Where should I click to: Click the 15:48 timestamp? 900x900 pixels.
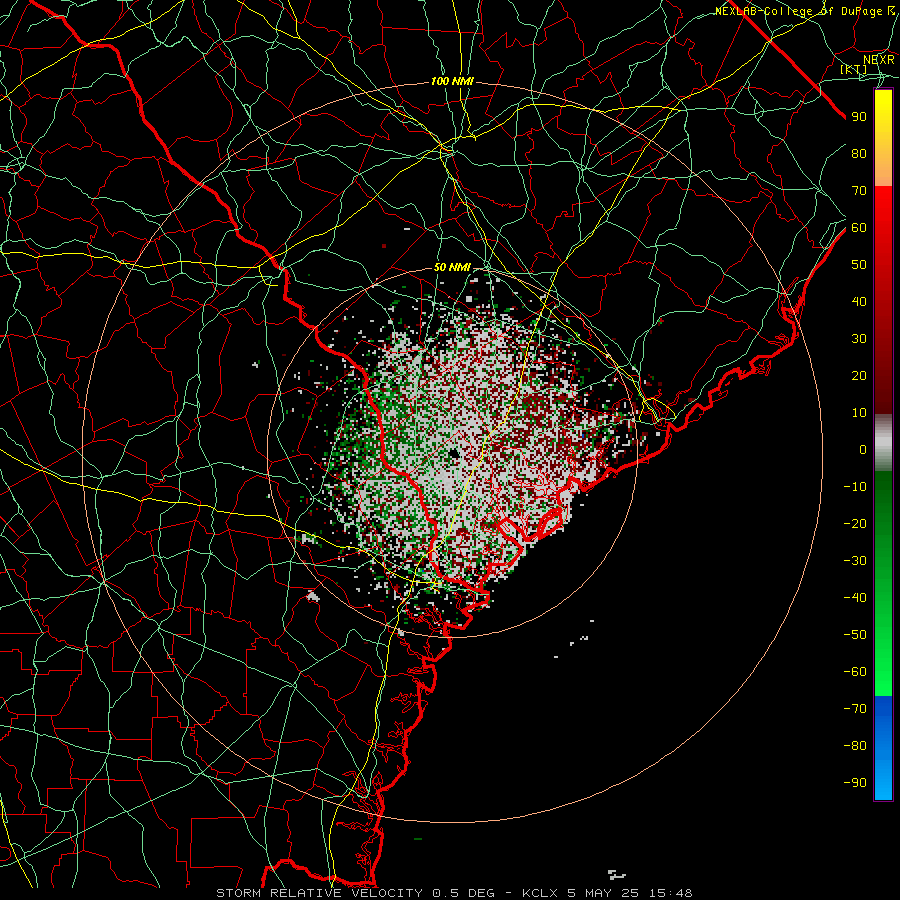pyautogui.click(x=670, y=893)
